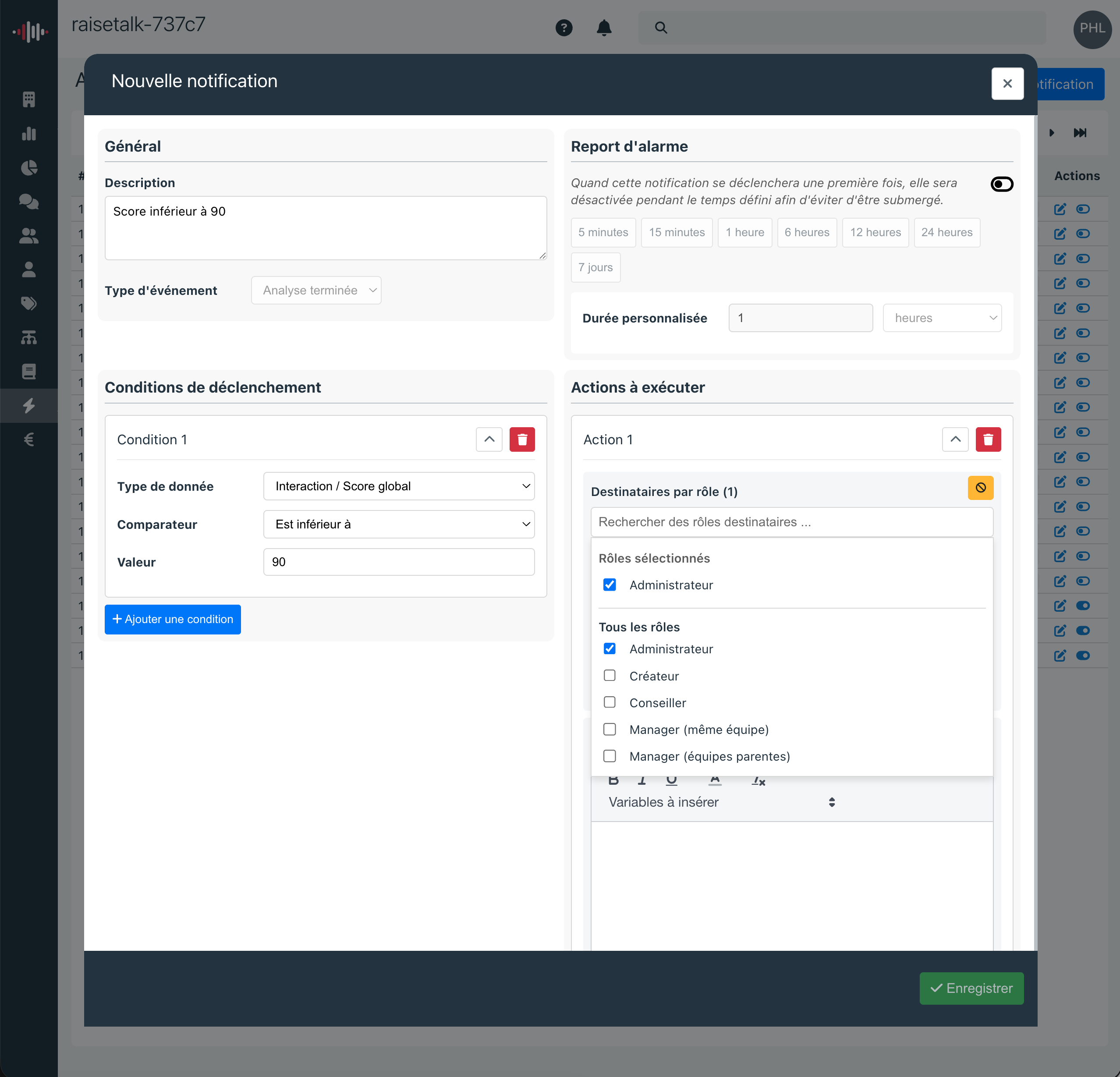1120x1077 pixels.
Task: Open notifications via the bell icon
Action: pos(604,28)
